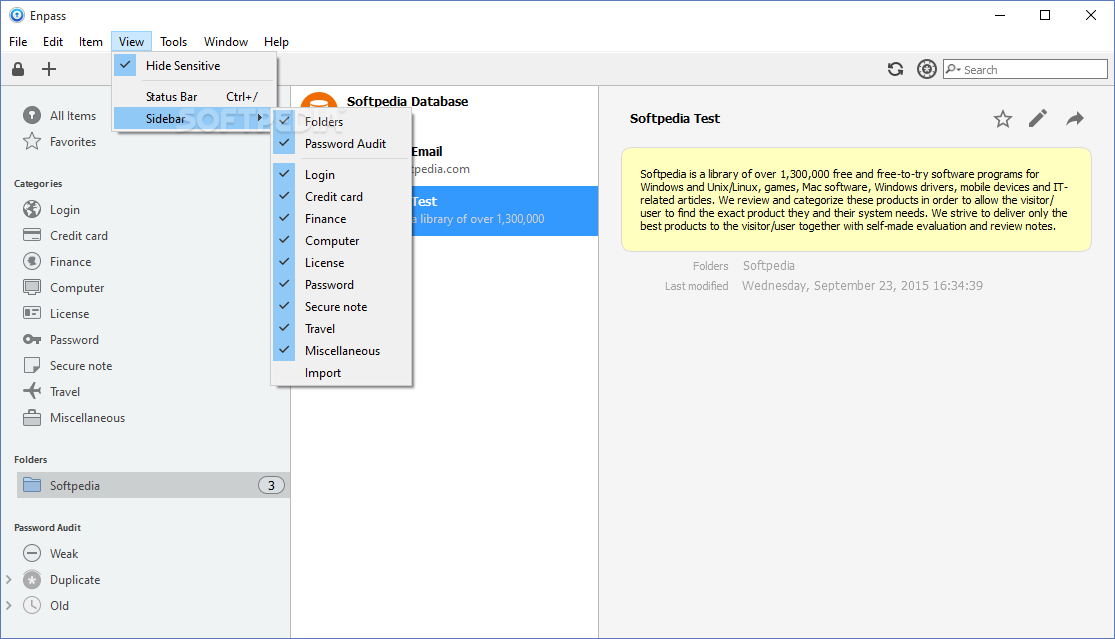Click the yellow note text box
The width and height of the screenshot is (1115, 639).
(856, 199)
